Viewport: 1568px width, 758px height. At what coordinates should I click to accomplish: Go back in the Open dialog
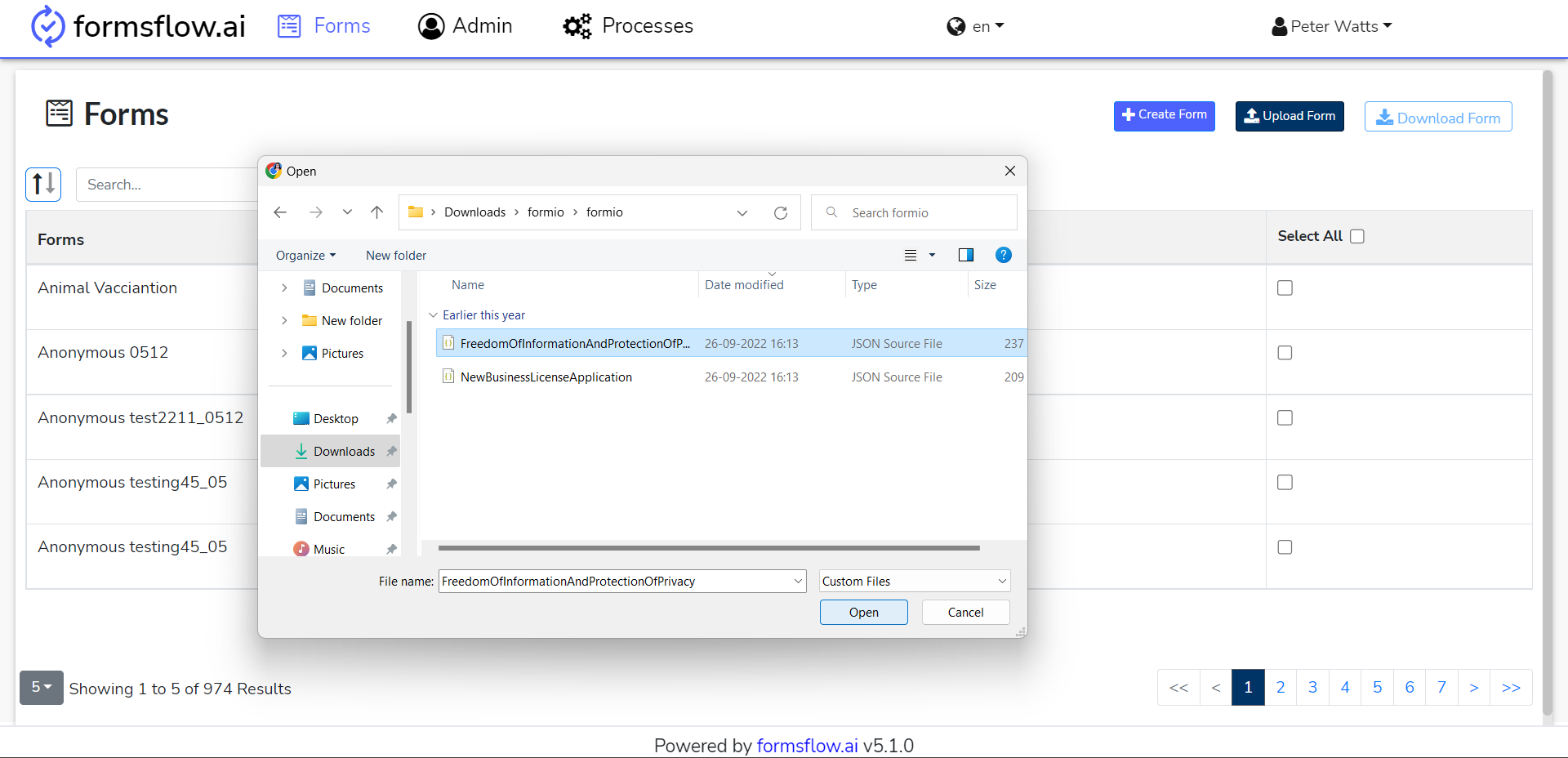point(280,212)
